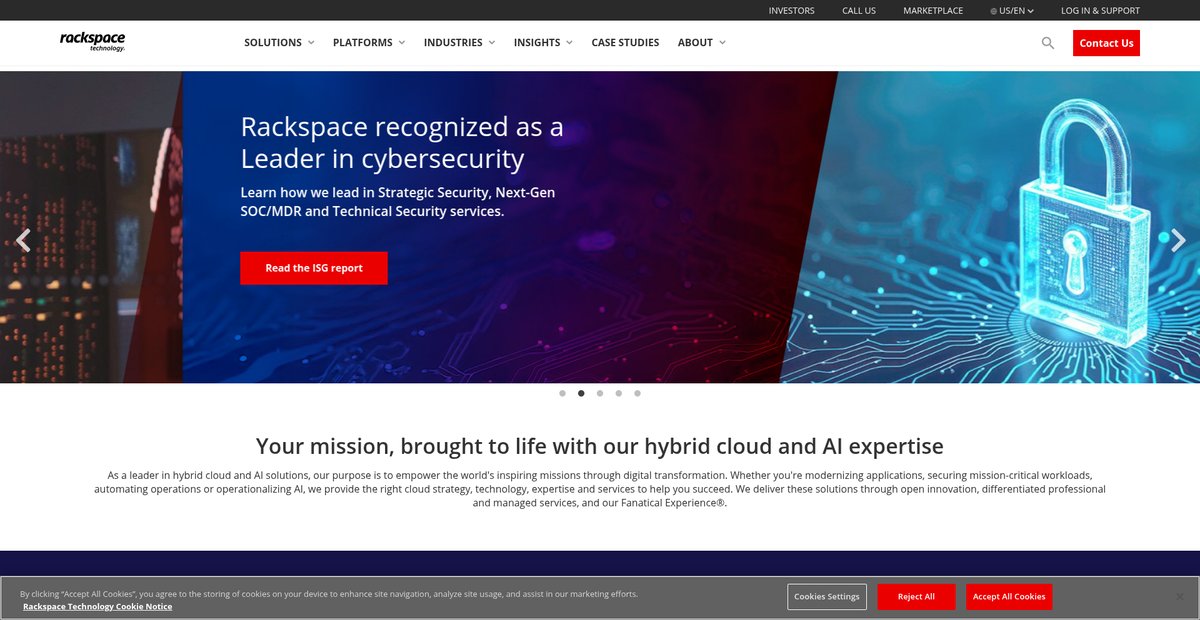Click Call Us in top bar
Image resolution: width=1200 pixels, height=620 pixels.
(859, 11)
